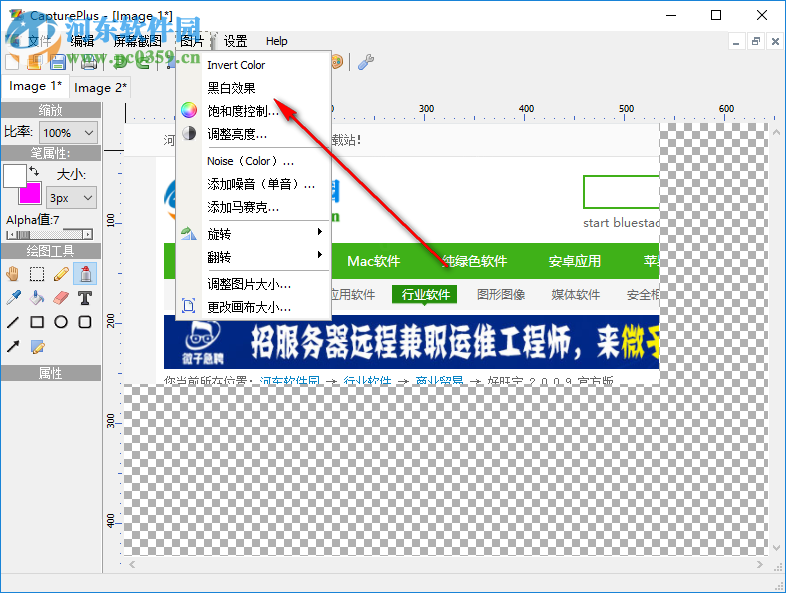786x593 pixels.
Task: Open 饱和度控制 saturation control
Action: [243, 111]
